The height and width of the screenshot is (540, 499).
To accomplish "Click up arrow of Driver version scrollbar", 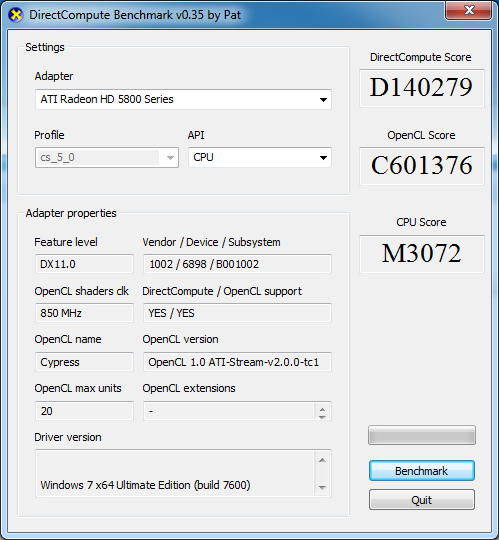I will coord(322,460).
